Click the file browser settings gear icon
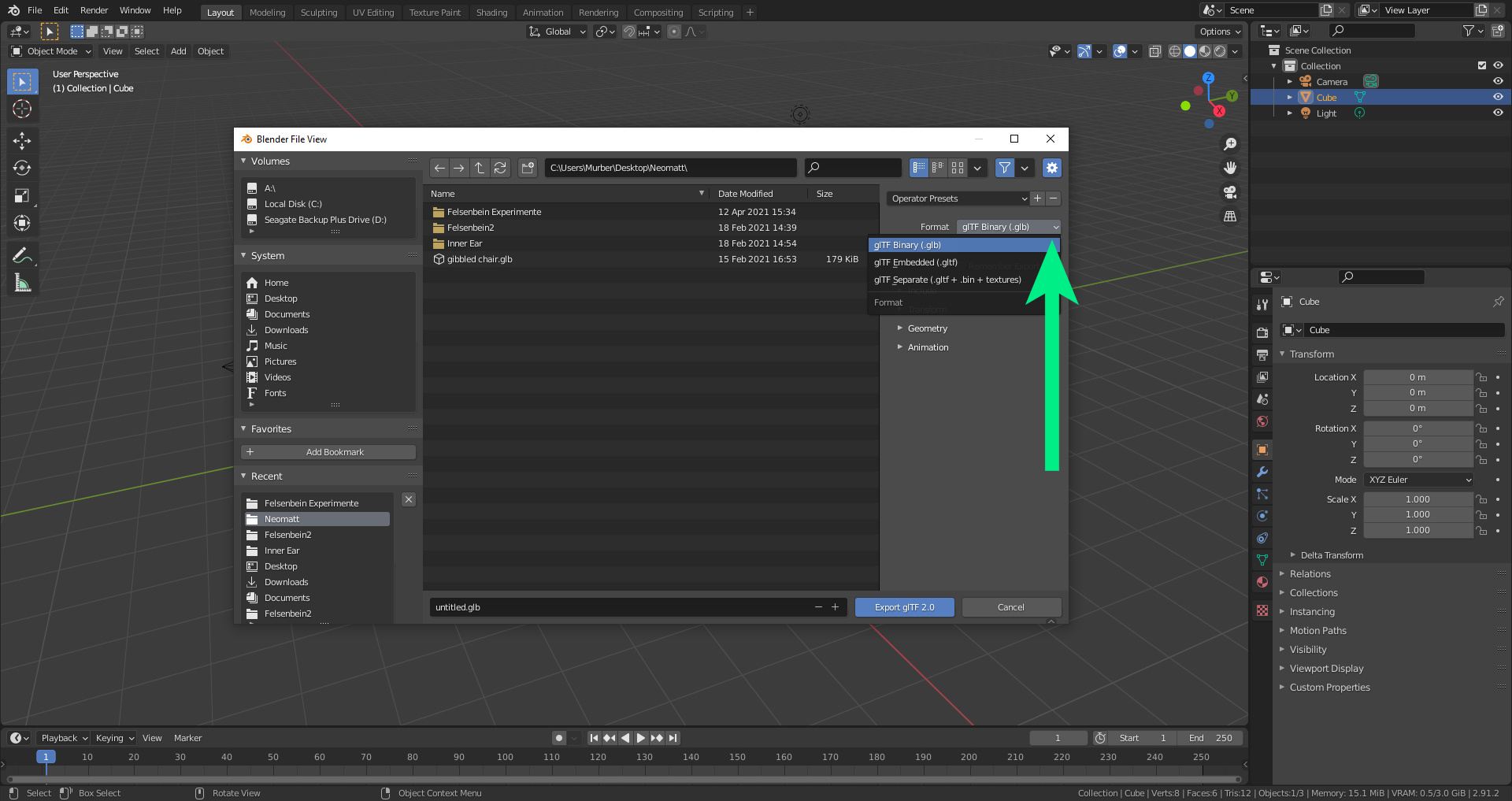This screenshot has height=801, width=1512. 1051,168
